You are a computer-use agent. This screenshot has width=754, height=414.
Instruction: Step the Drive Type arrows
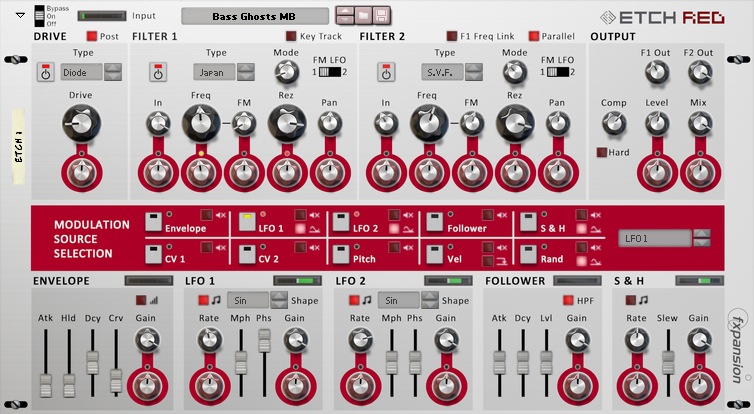(113, 73)
